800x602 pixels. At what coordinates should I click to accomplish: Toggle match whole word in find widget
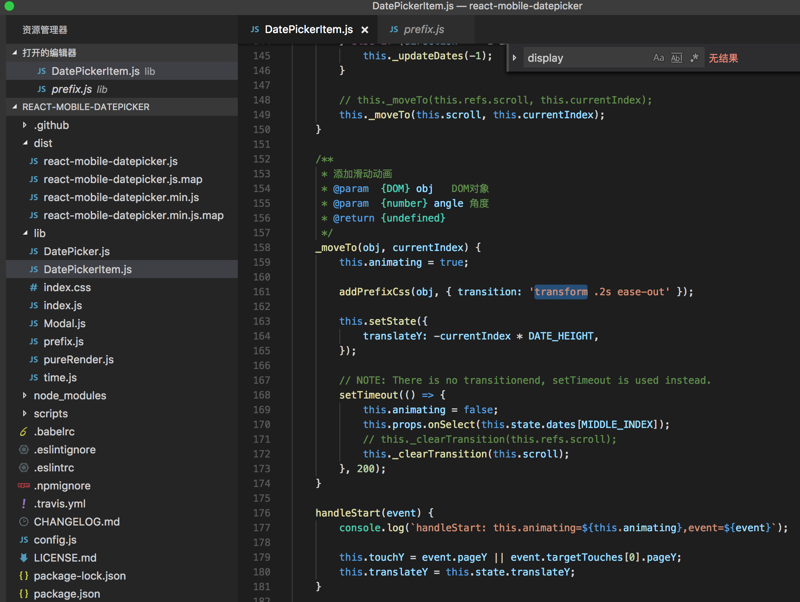[x=676, y=58]
